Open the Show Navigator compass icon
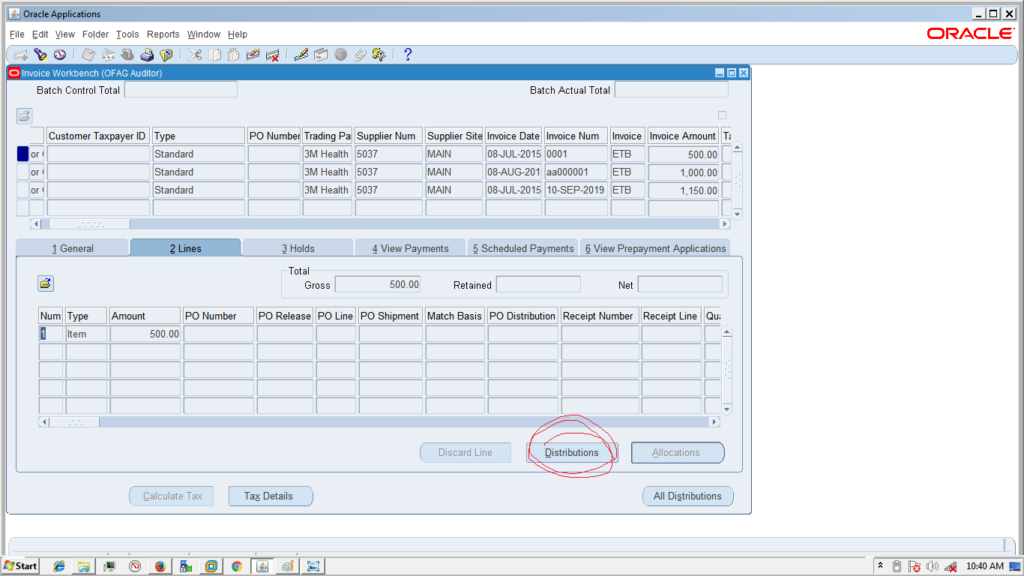Screen dimensions: 1024x576 coord(59,55)
